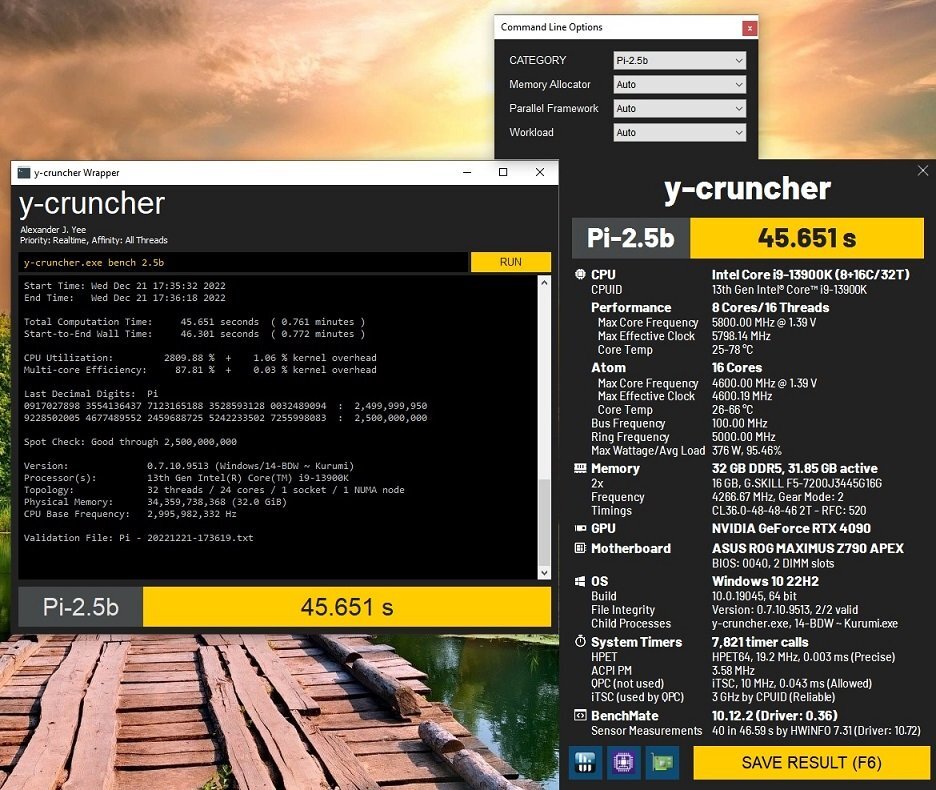This screenshot has width=936, height=790.
Task: Click the OS Windows logo icon
Action: pos(580,581)
